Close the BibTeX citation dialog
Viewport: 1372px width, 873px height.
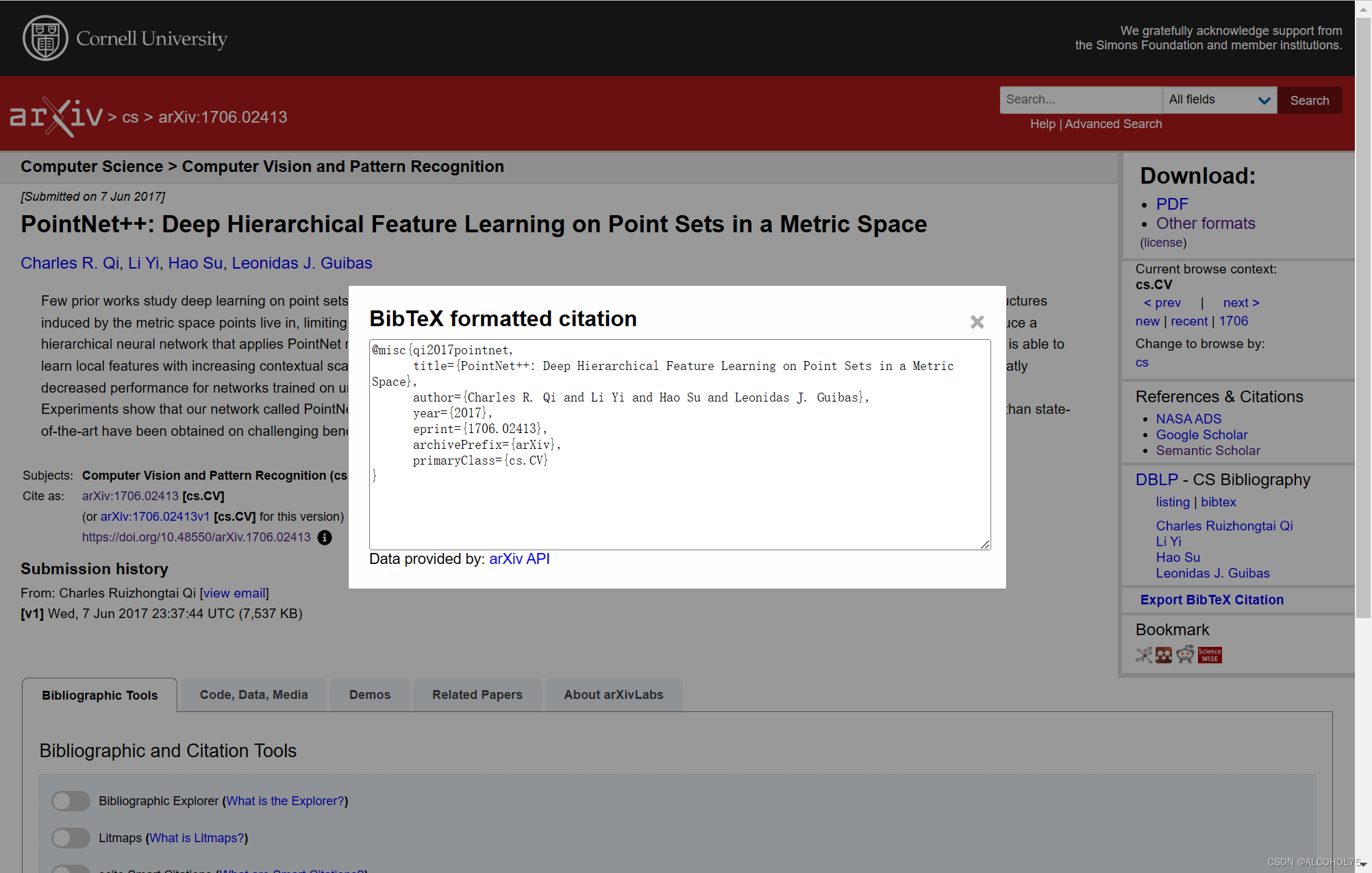coord(977,321)
